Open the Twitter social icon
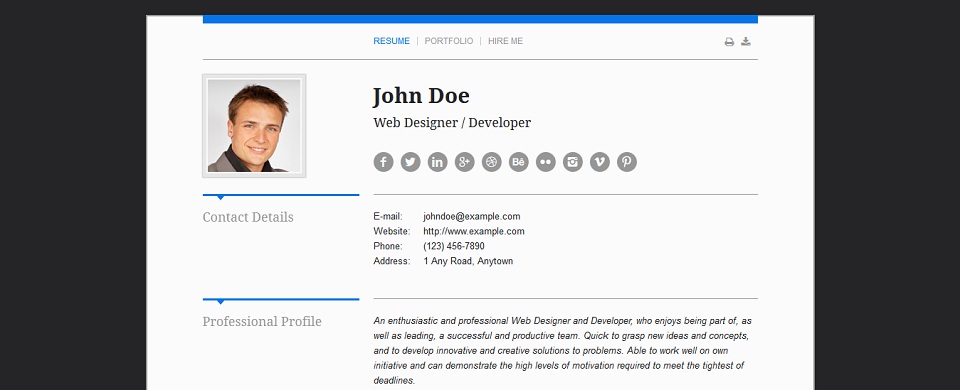 (410, 162)
